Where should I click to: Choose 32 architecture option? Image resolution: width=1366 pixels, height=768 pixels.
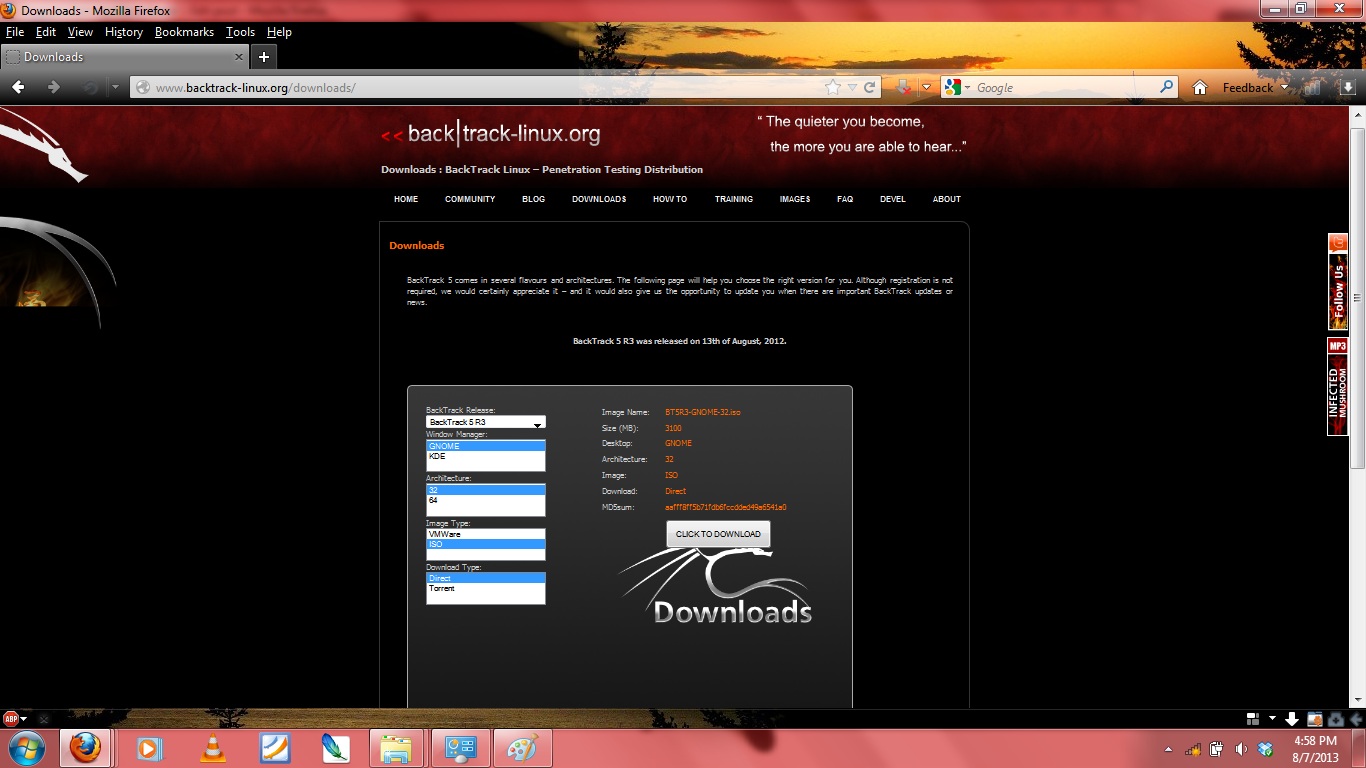tap(486, 490)
